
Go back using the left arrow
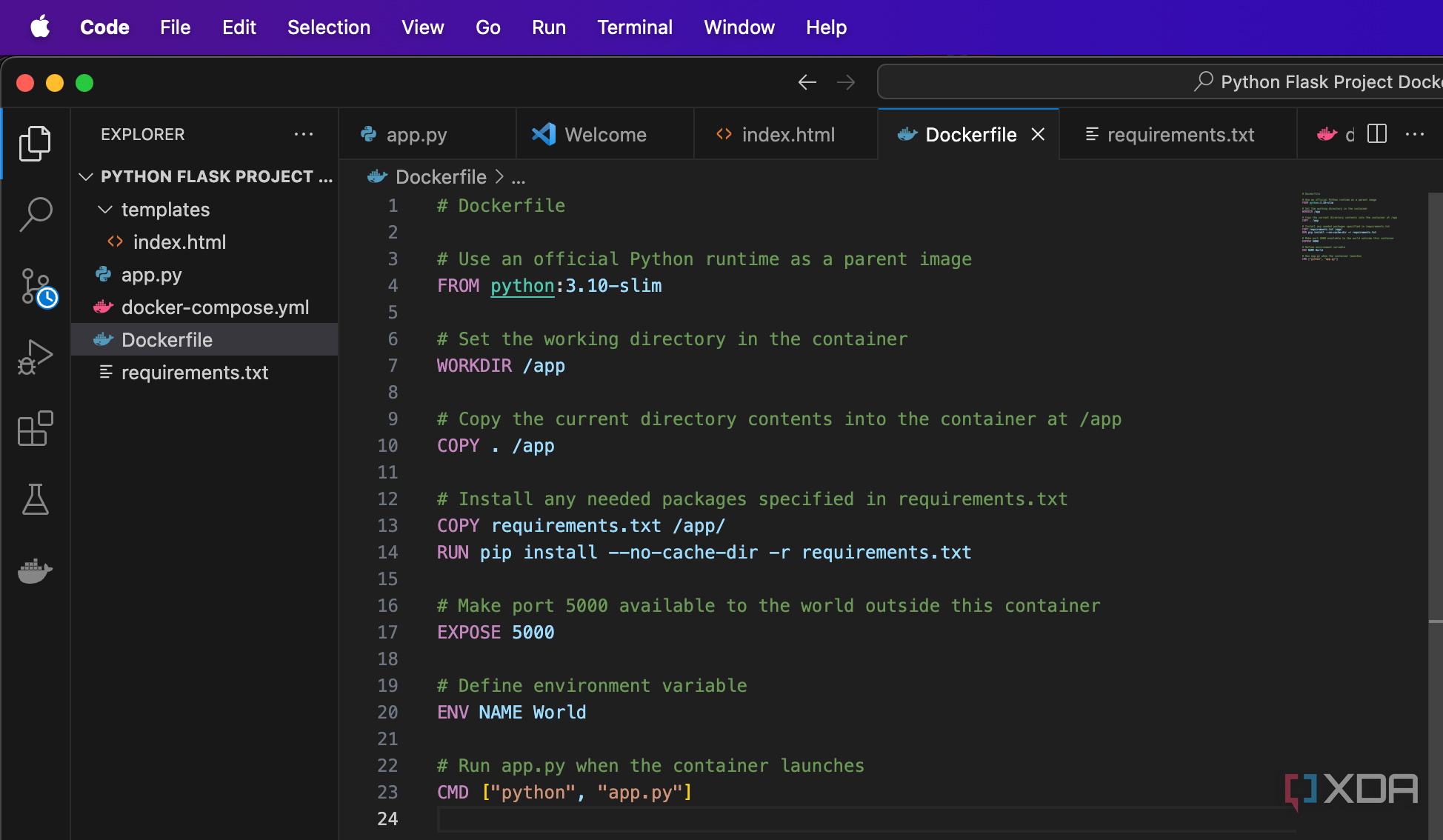click(x=807, y=82)
